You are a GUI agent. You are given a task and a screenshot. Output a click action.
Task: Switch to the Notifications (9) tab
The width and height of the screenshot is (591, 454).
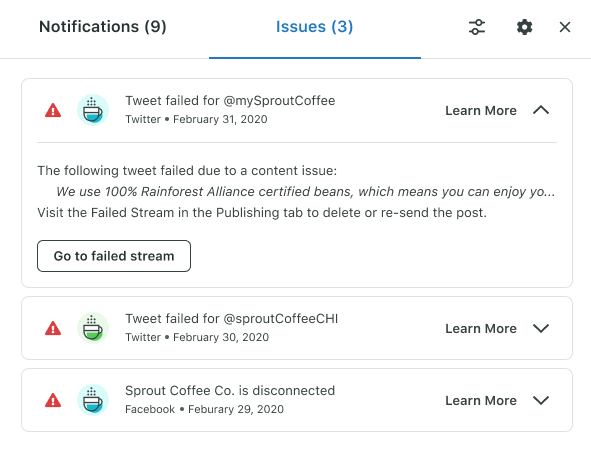103,27
